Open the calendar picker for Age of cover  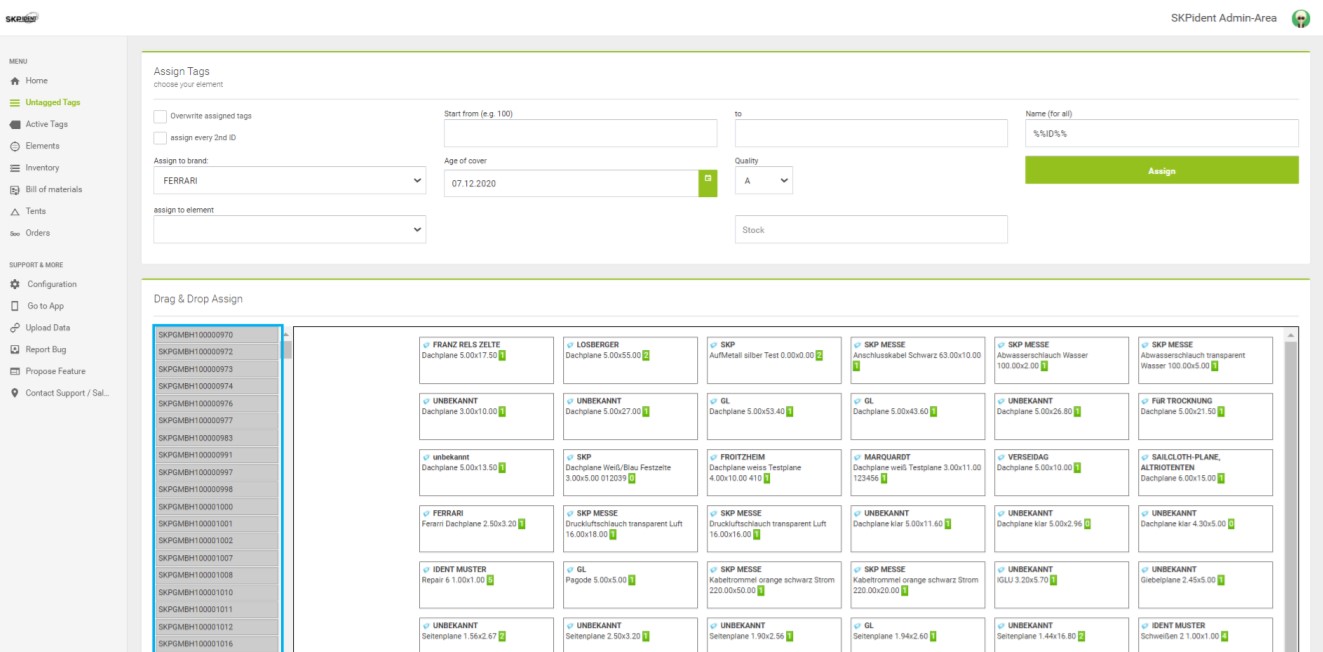pyautogui.click(x=708, y=183)
